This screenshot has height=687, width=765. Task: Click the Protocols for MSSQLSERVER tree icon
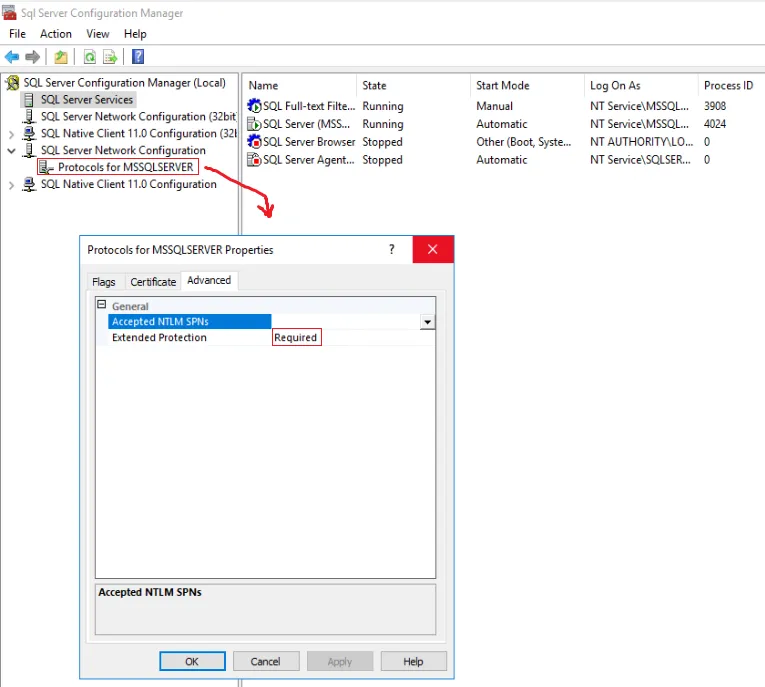(46, 167)
